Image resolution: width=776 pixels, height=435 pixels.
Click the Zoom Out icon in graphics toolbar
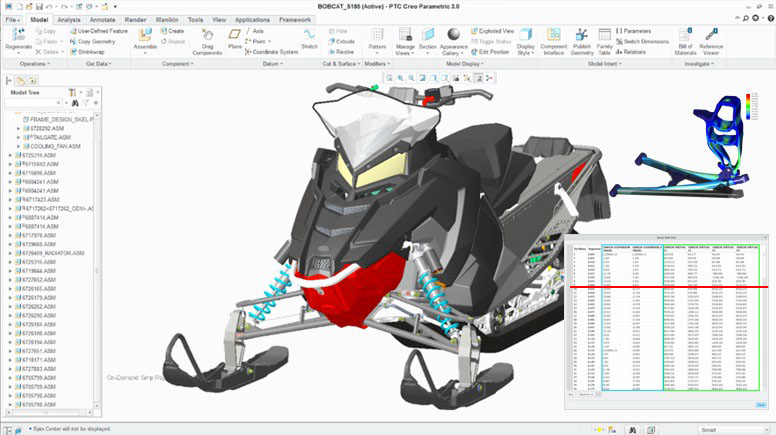[411, 78]
